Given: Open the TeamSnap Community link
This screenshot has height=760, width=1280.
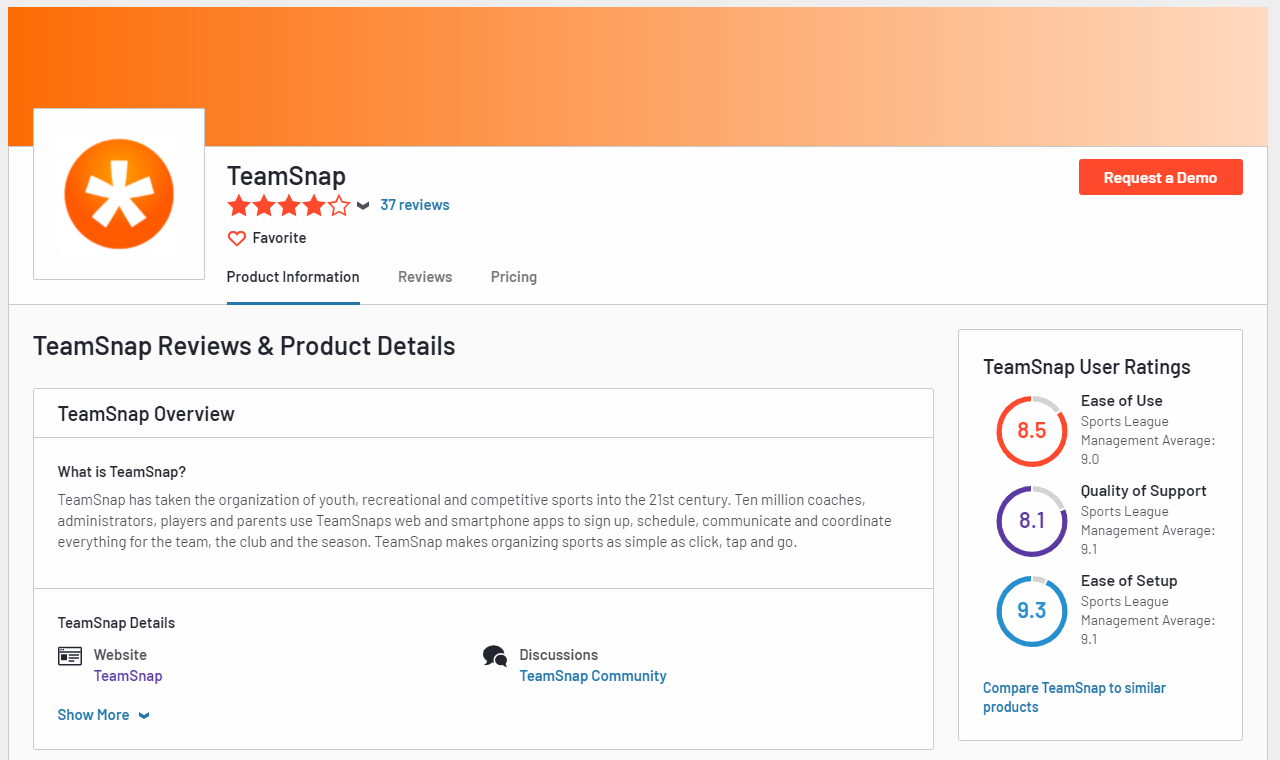Looking at the screenshot, I should 593,676.
